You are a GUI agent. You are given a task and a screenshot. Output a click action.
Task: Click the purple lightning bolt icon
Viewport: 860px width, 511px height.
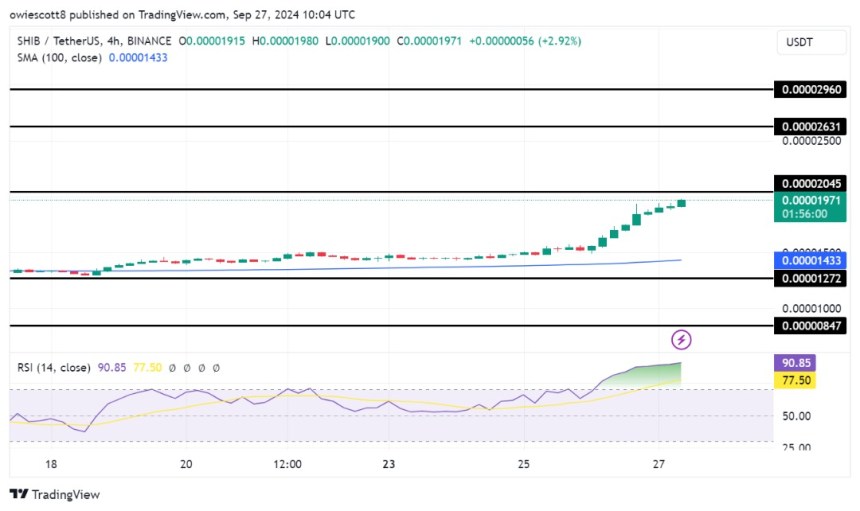(x=682, y=339)
